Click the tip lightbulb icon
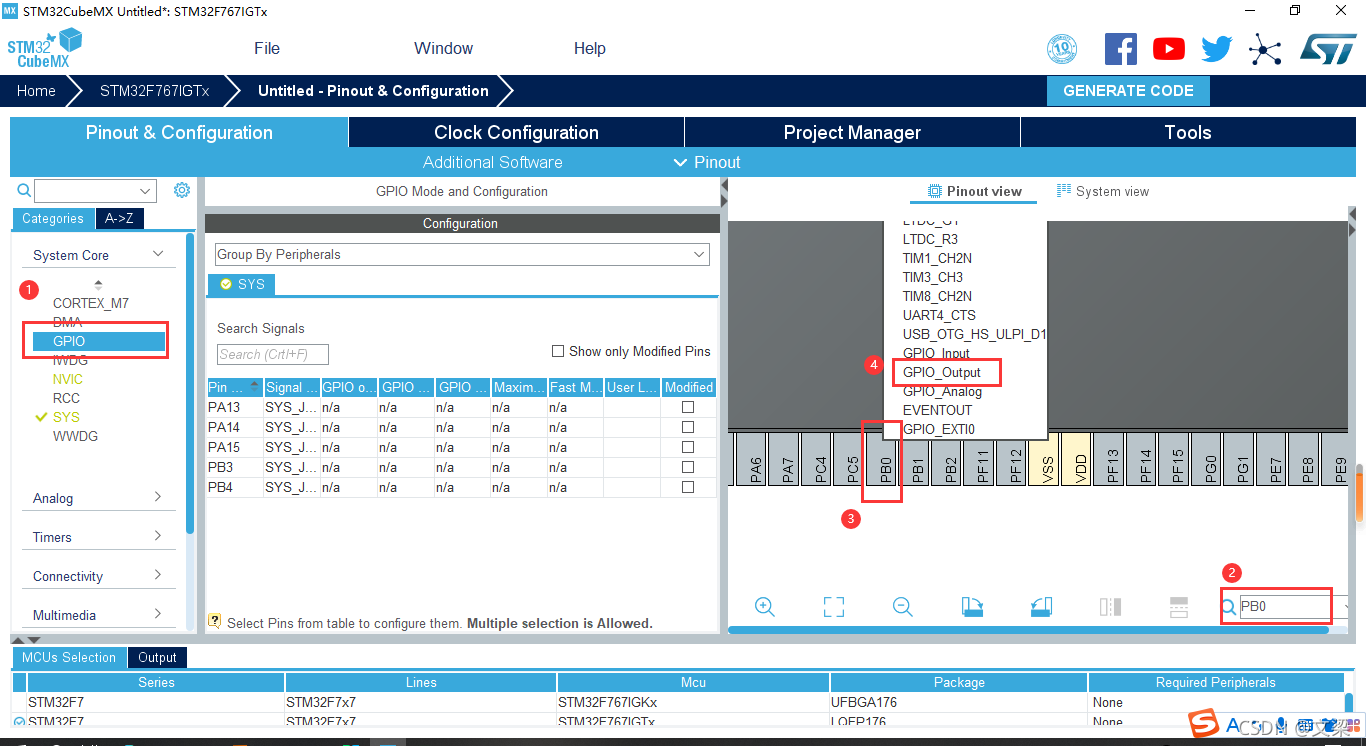Image resolution: width=1366 pixels, height=746 pixels. click(214, 622)
